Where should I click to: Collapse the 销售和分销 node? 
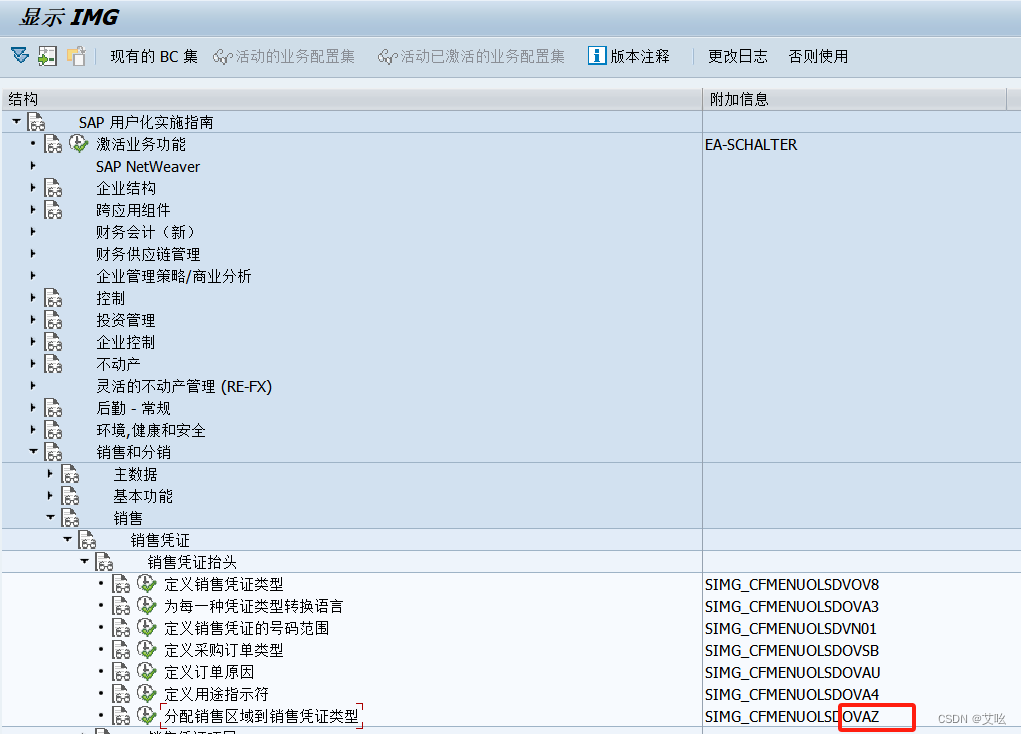(33, 451)
